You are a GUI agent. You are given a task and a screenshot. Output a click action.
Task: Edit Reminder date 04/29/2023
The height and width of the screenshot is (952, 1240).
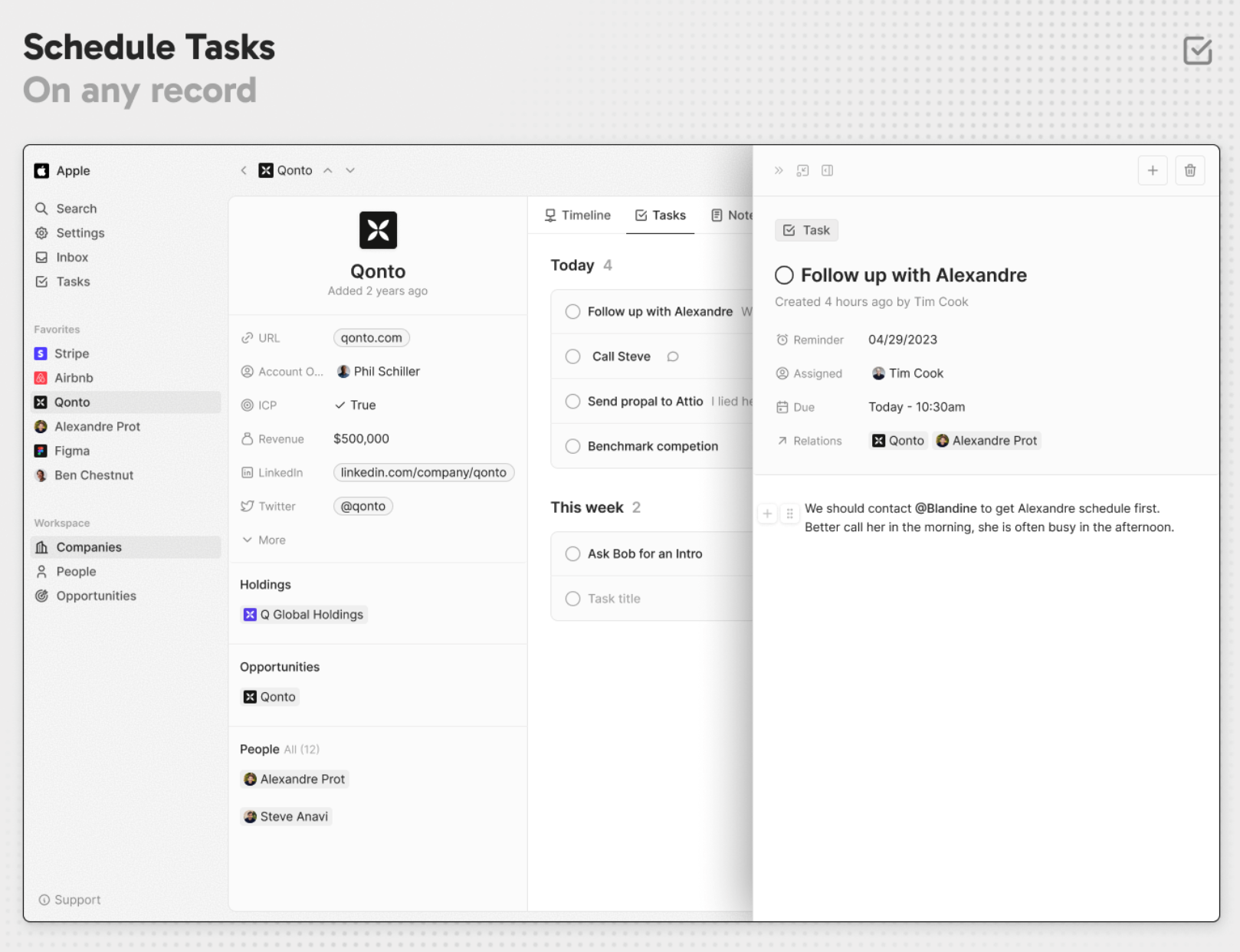tap(903, 340)
